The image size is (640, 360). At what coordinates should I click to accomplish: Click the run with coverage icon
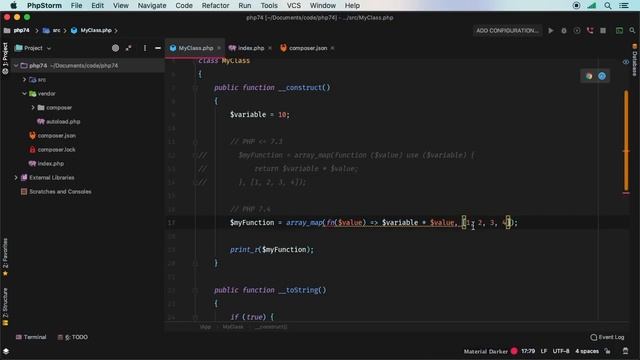click(x=577, y=31)
